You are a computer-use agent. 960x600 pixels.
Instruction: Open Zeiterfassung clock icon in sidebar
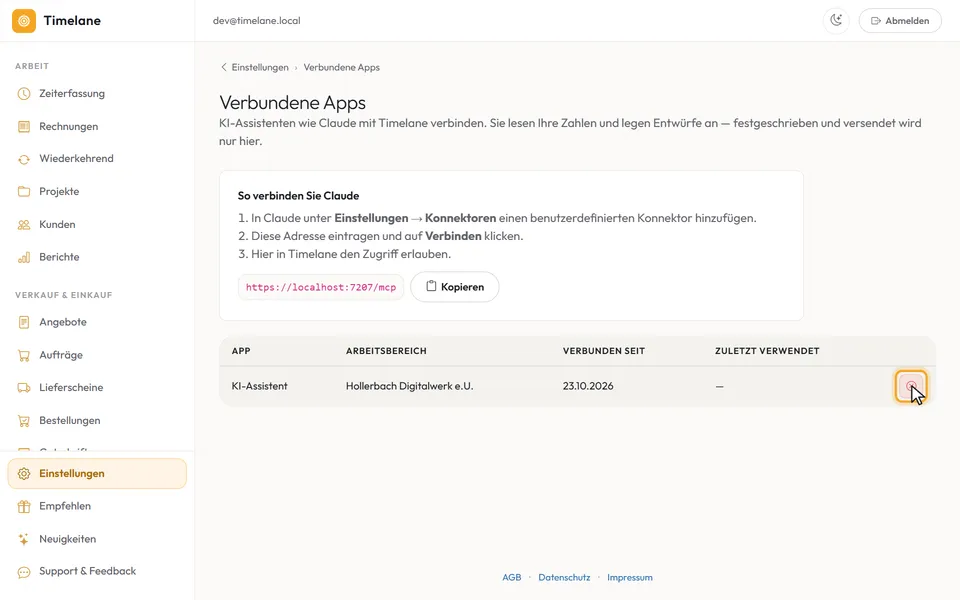[x=24, y=94]
